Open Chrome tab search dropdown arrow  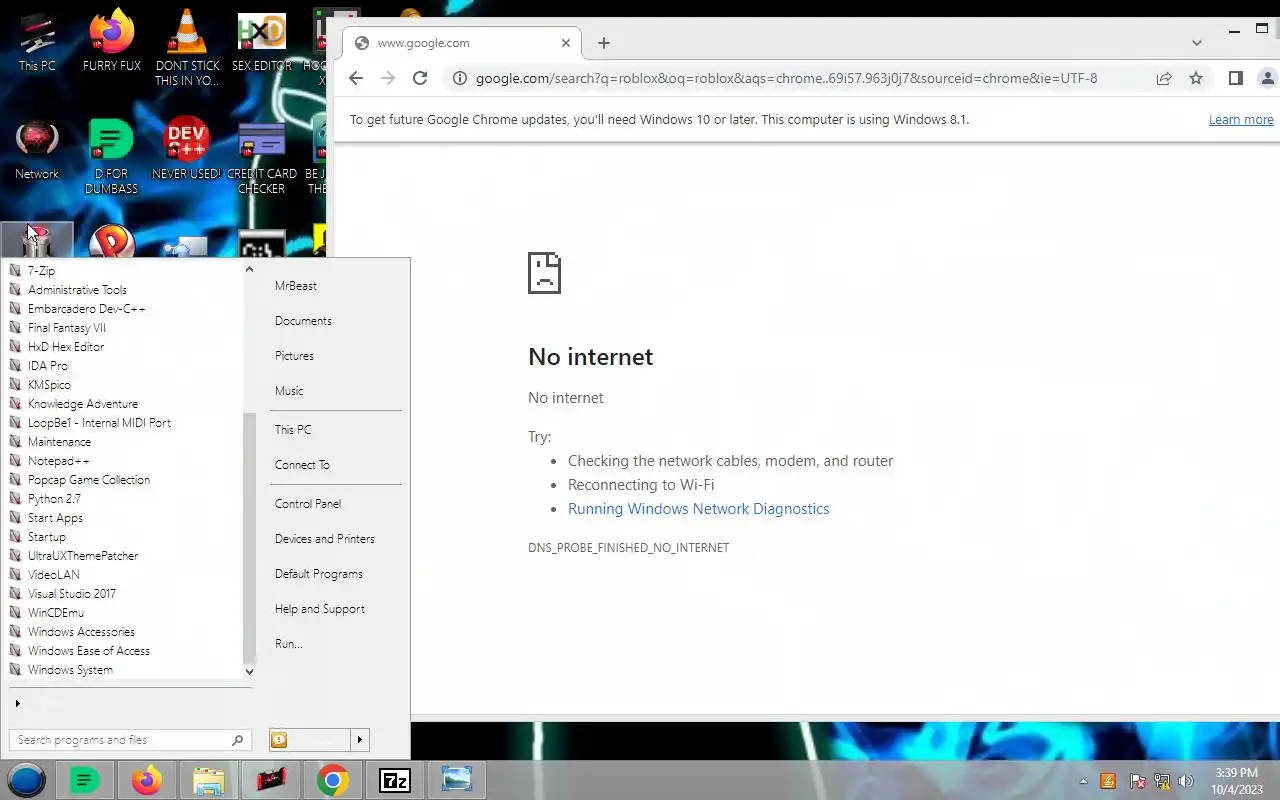(x=1196, y=43)
